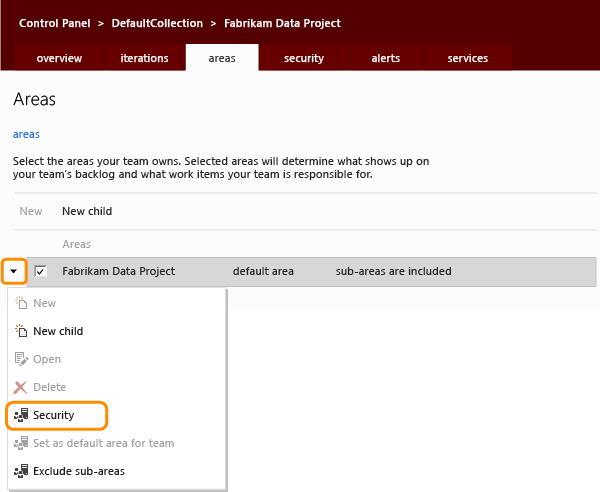This screenshot has width=600, height=492.
Task: Go to the alerts tab
Action: (x=386, y=58)
